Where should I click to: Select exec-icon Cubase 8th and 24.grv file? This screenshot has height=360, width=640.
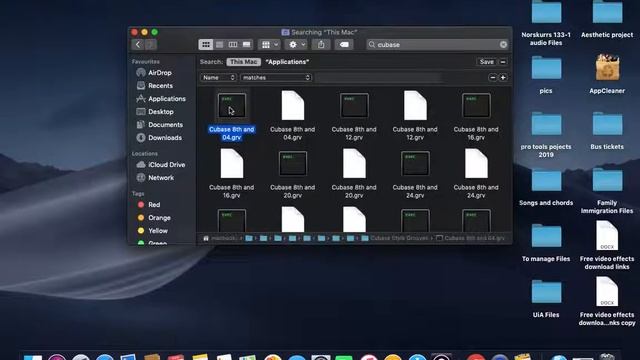pyautogui.click(x=415, y=164)
